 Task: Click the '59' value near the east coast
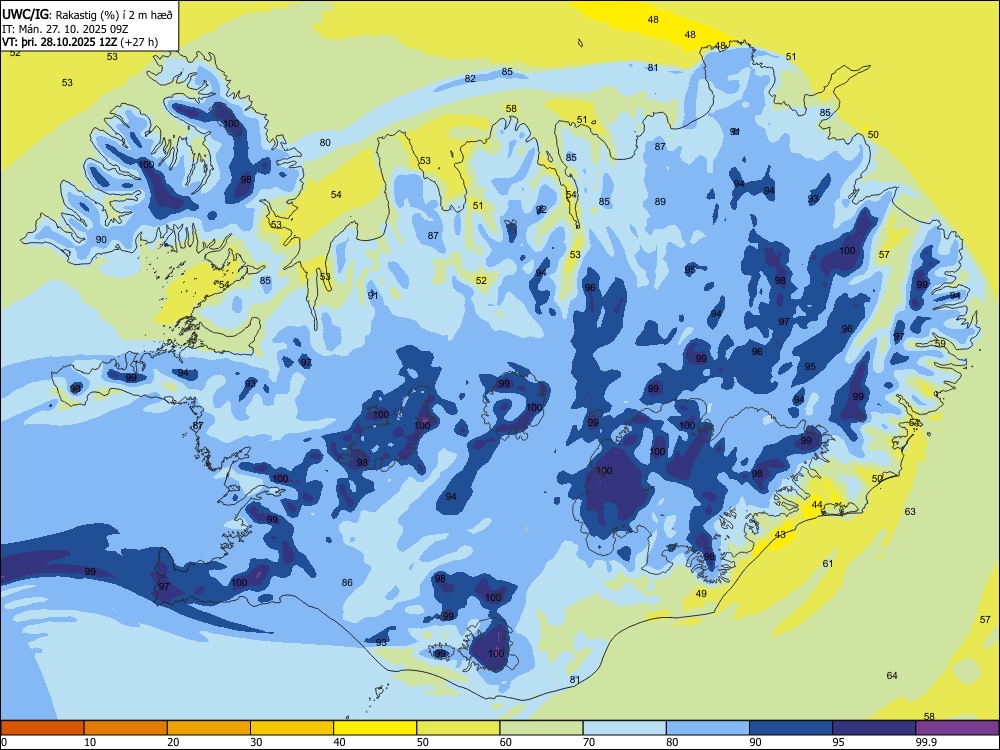[x=940, y=343]
